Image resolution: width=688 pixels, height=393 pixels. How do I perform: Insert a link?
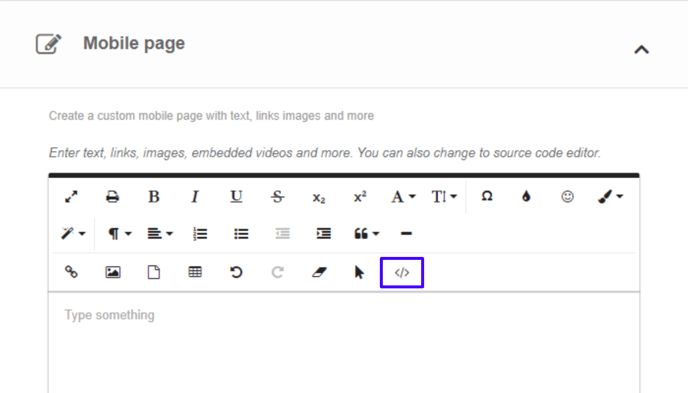(71, 272)
